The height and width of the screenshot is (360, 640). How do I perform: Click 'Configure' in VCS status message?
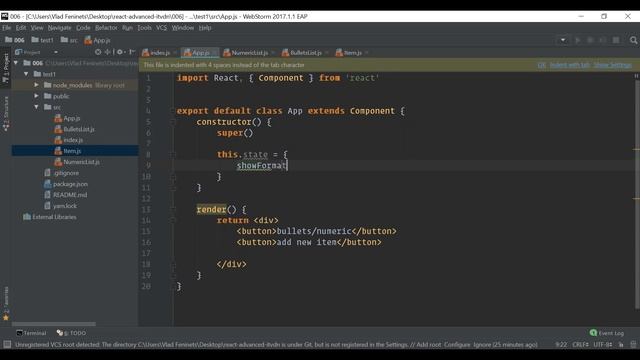point(458,344)
